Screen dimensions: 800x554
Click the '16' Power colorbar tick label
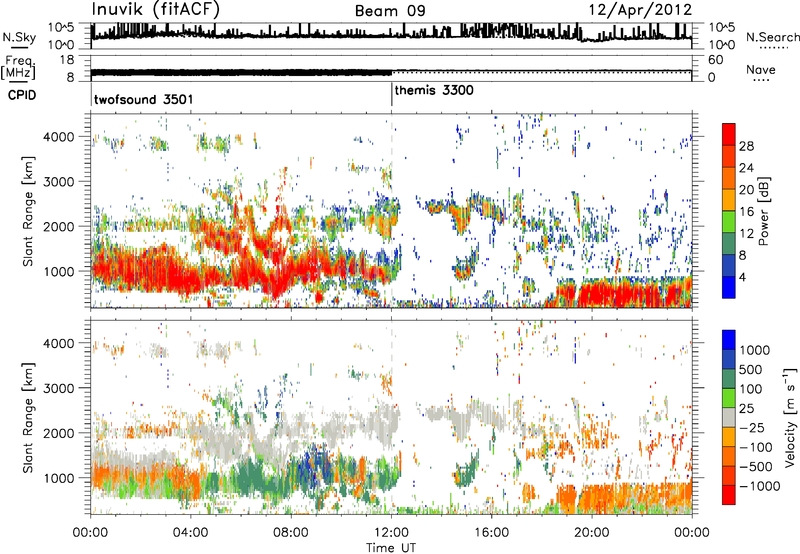(x=746, y=212)
